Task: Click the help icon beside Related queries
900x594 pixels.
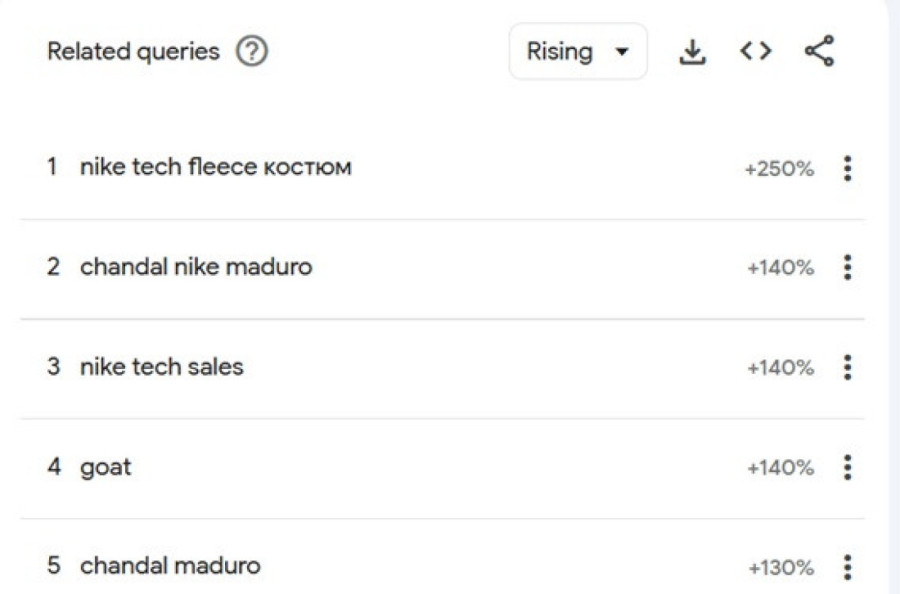Action: 252,52
